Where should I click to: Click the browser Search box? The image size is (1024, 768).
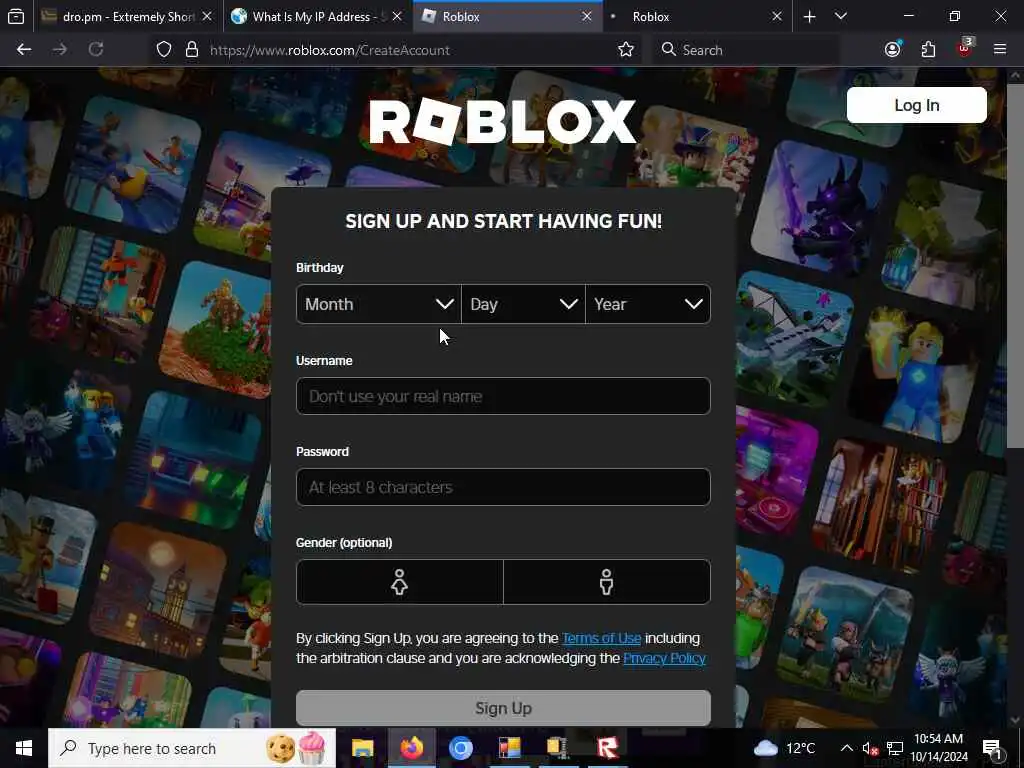(748, 50)
